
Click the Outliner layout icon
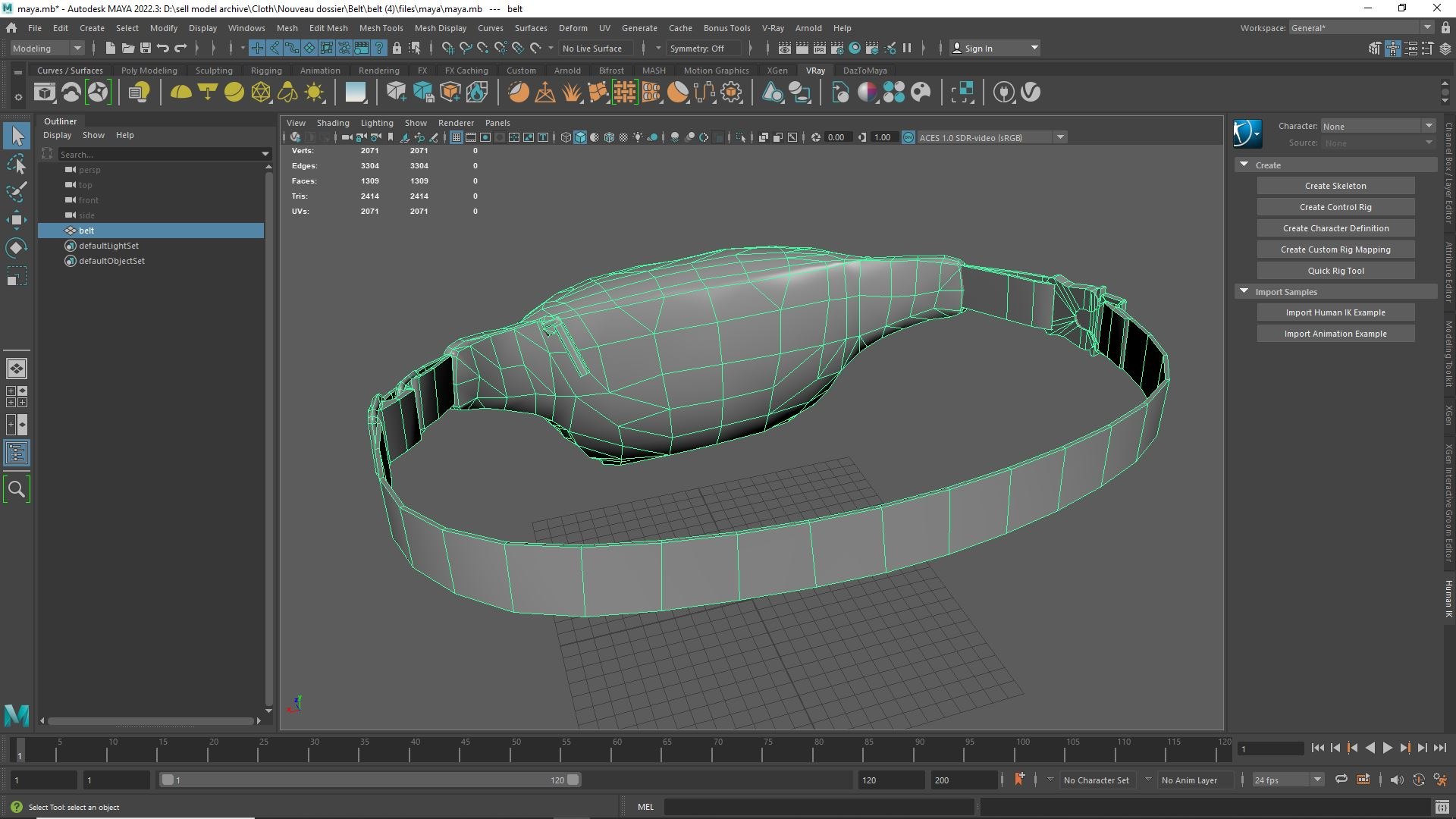[17, 453]
